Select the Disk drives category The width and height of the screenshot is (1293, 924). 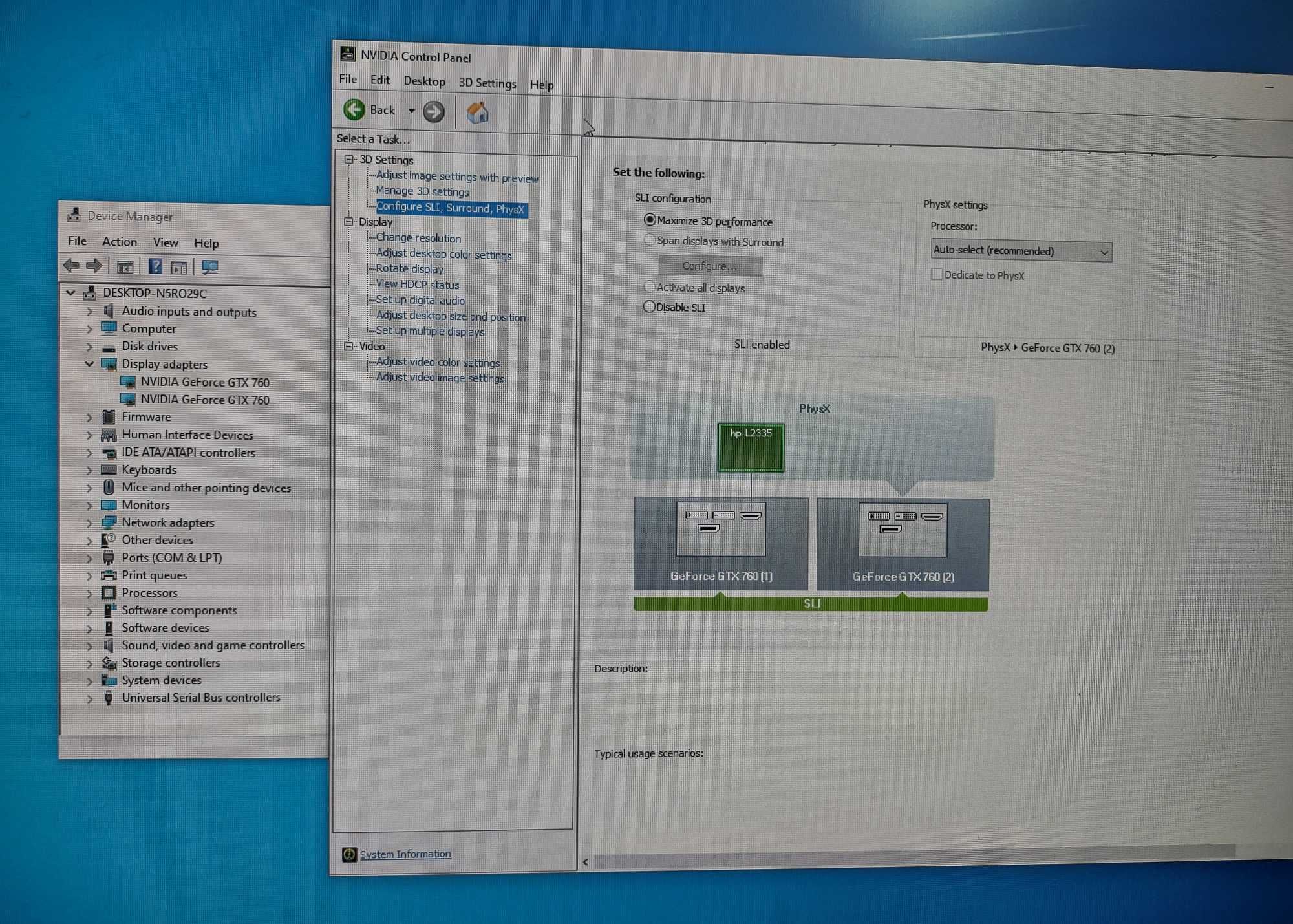149,347
